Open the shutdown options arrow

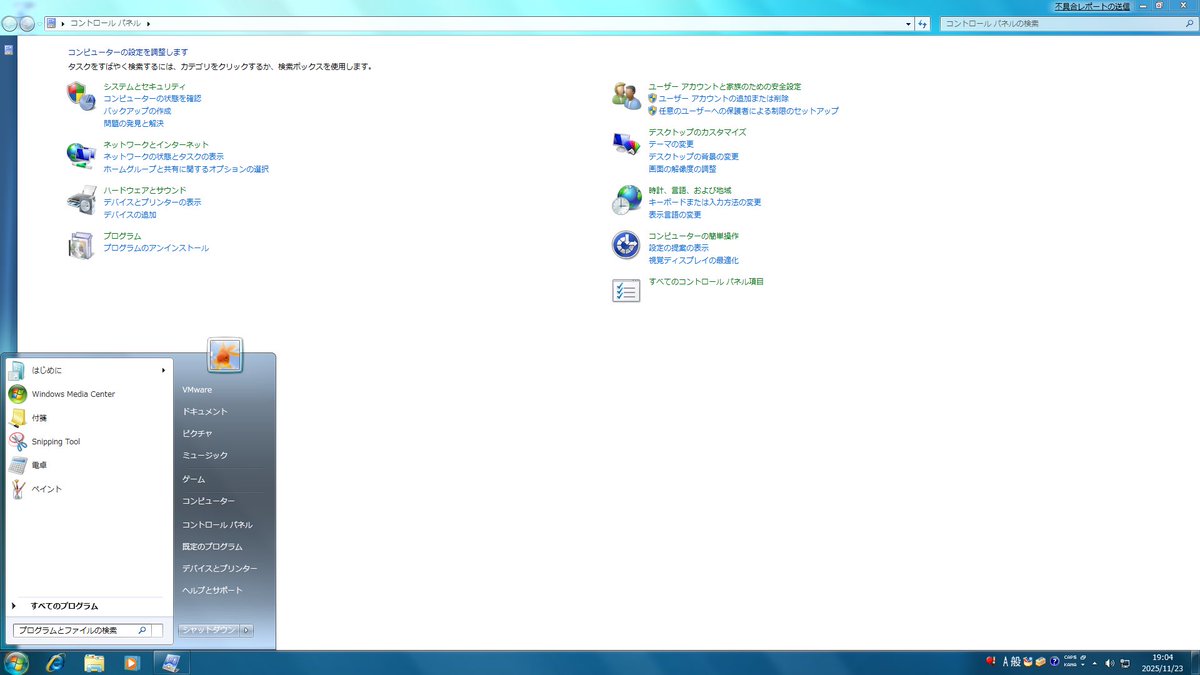pyautogui.click(x=245, y=630)
